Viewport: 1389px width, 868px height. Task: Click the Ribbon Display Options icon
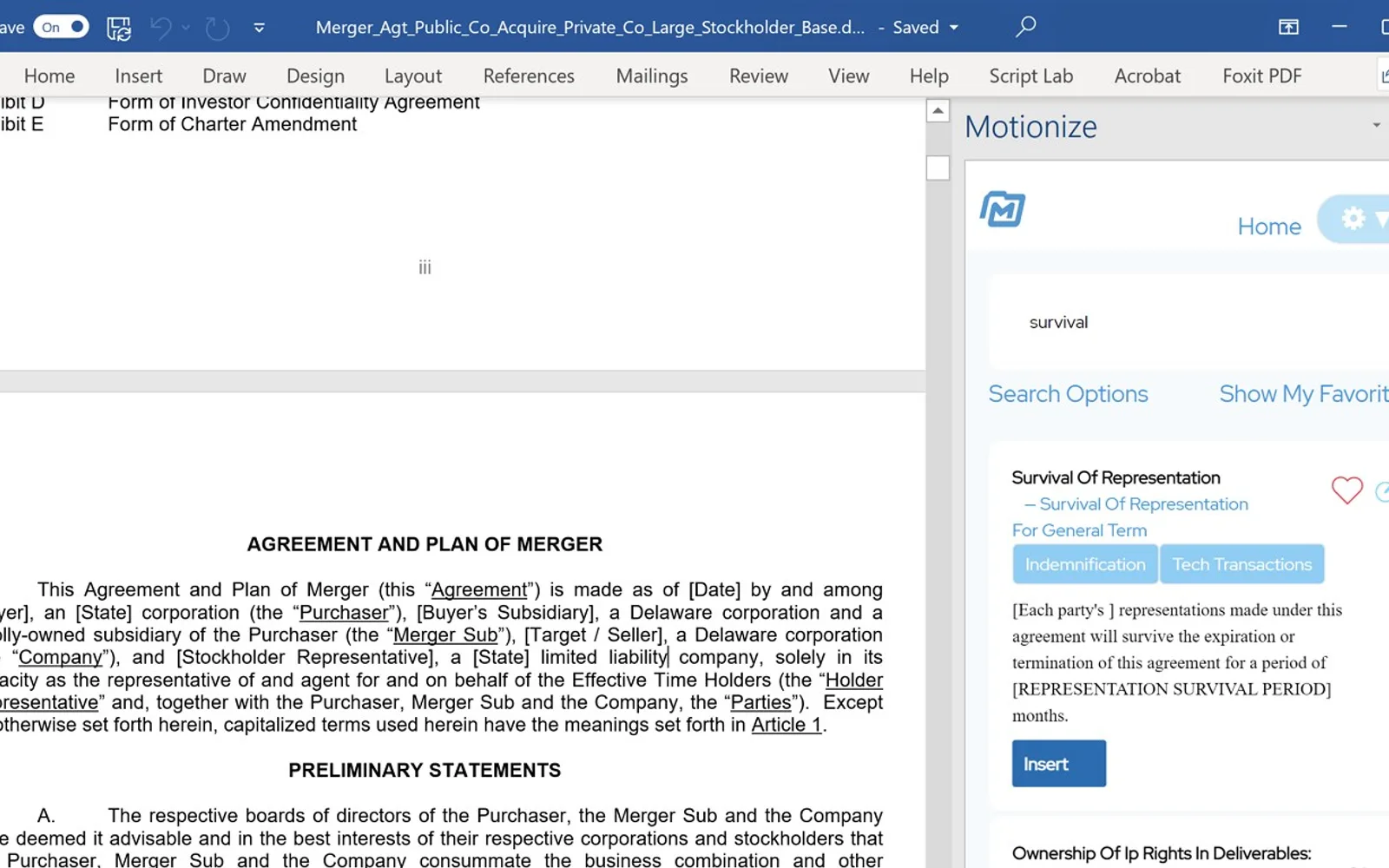point(1288,27)
